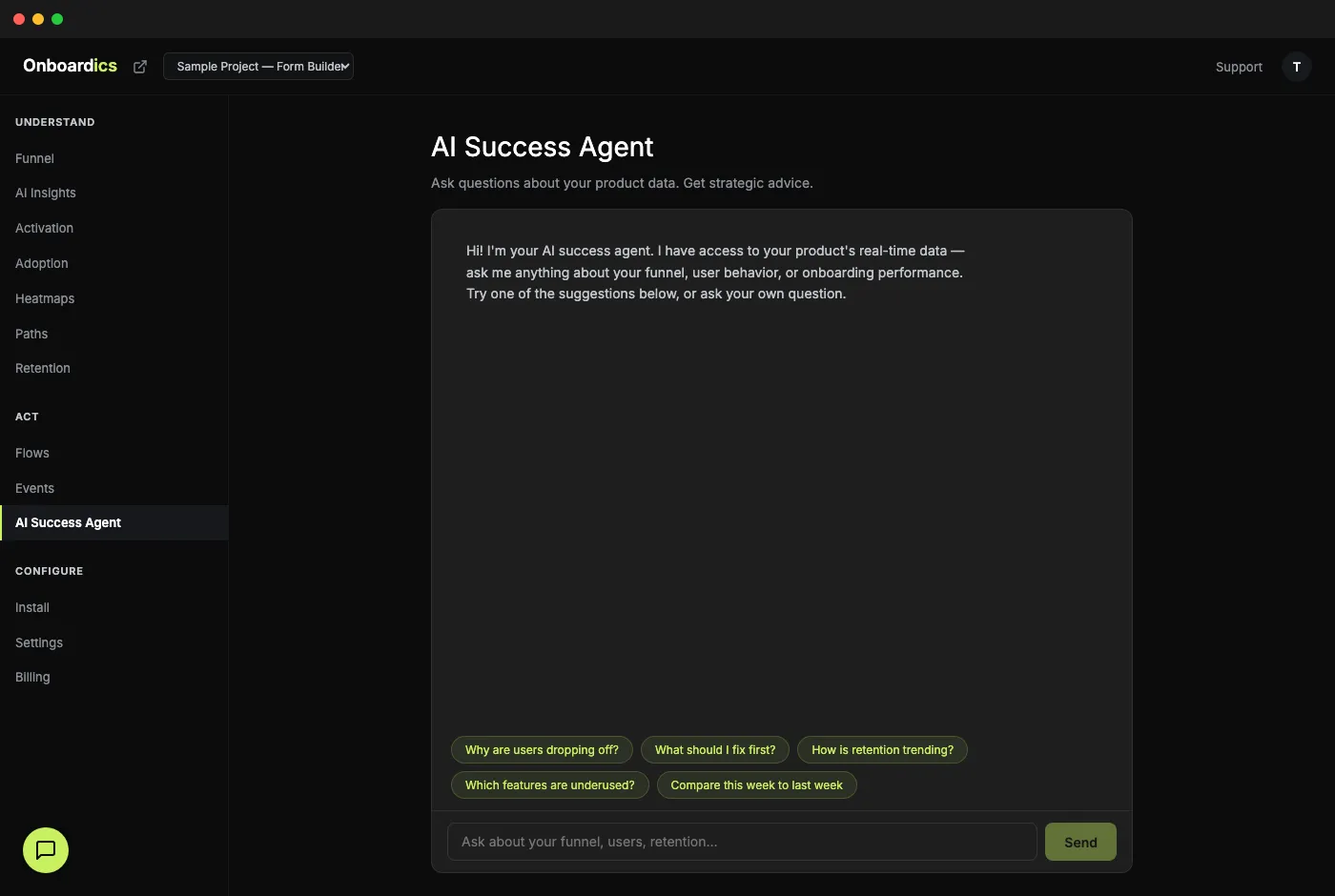Screen dimensions: 1335x896
Task: Open Flows under the Act section
Action: coord(31,453)
